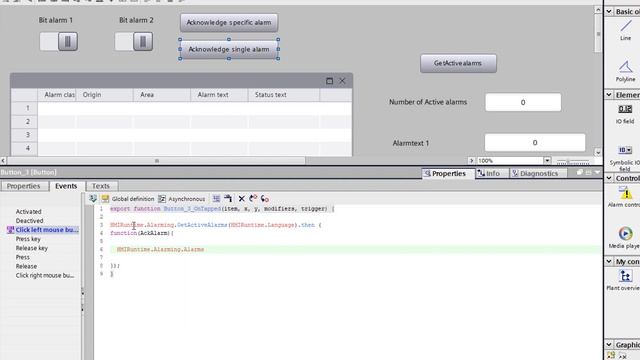Click the X delete icon in script toolbar
This screenshot has height=360, width=640.
pyautogui.click(x=242, y=199)
